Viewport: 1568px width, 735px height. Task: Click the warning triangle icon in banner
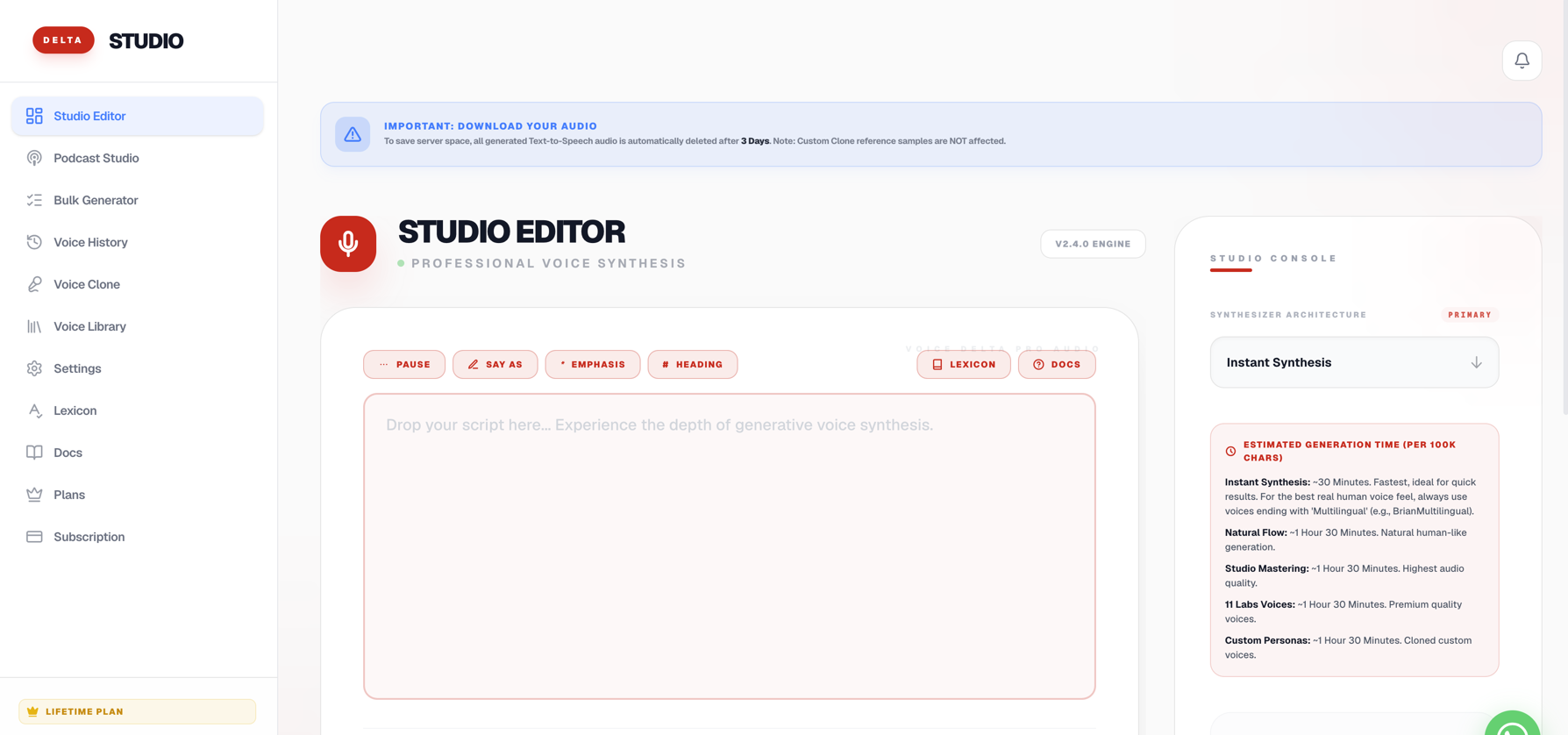[353, 134]
